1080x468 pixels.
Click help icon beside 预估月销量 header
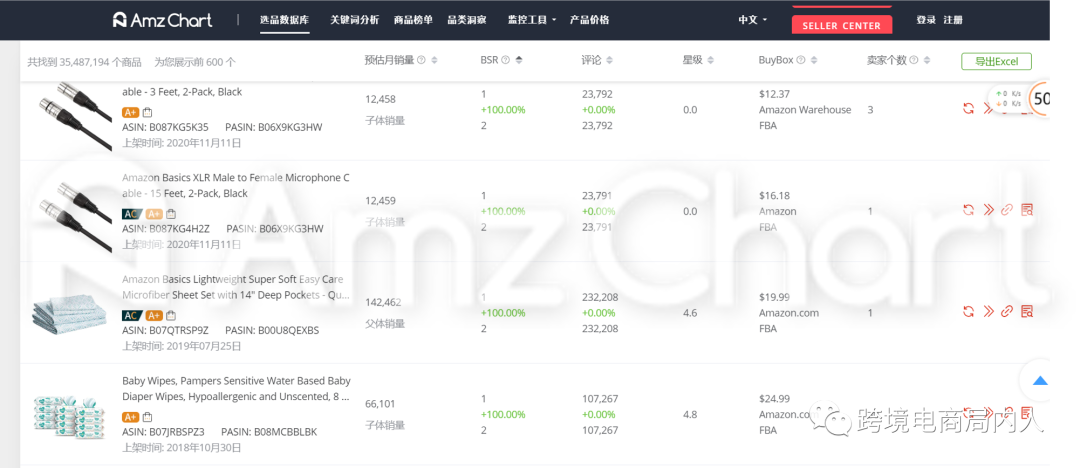click(422, 61)
